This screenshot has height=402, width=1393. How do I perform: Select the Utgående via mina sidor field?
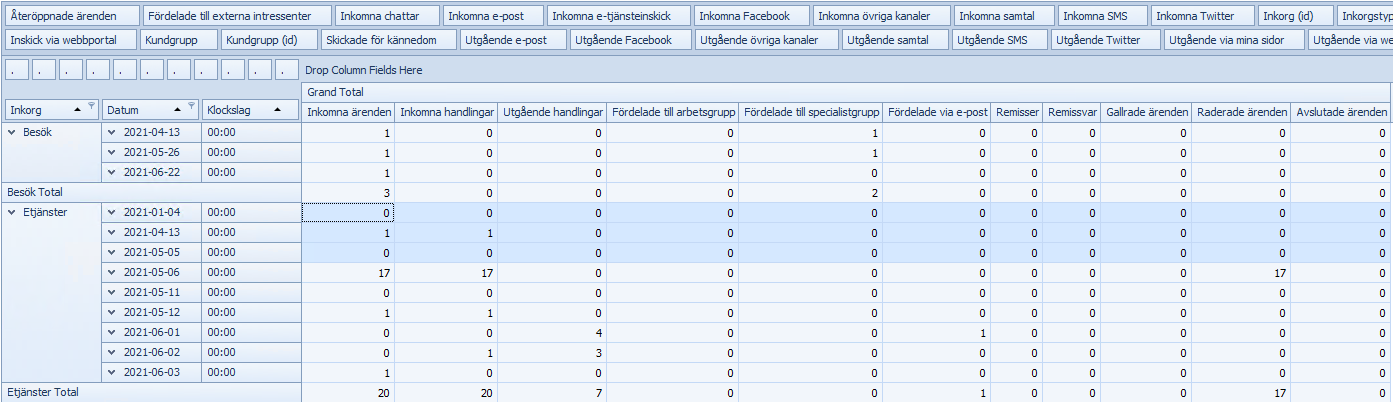tap(1235, 40)
